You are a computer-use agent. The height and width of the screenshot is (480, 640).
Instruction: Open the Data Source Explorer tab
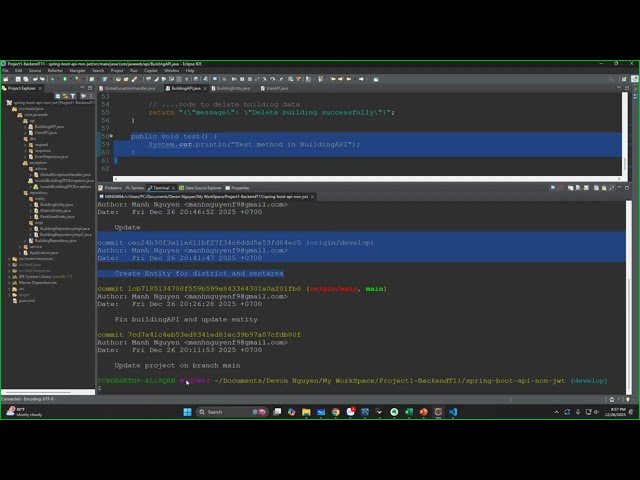pos(200,188)
